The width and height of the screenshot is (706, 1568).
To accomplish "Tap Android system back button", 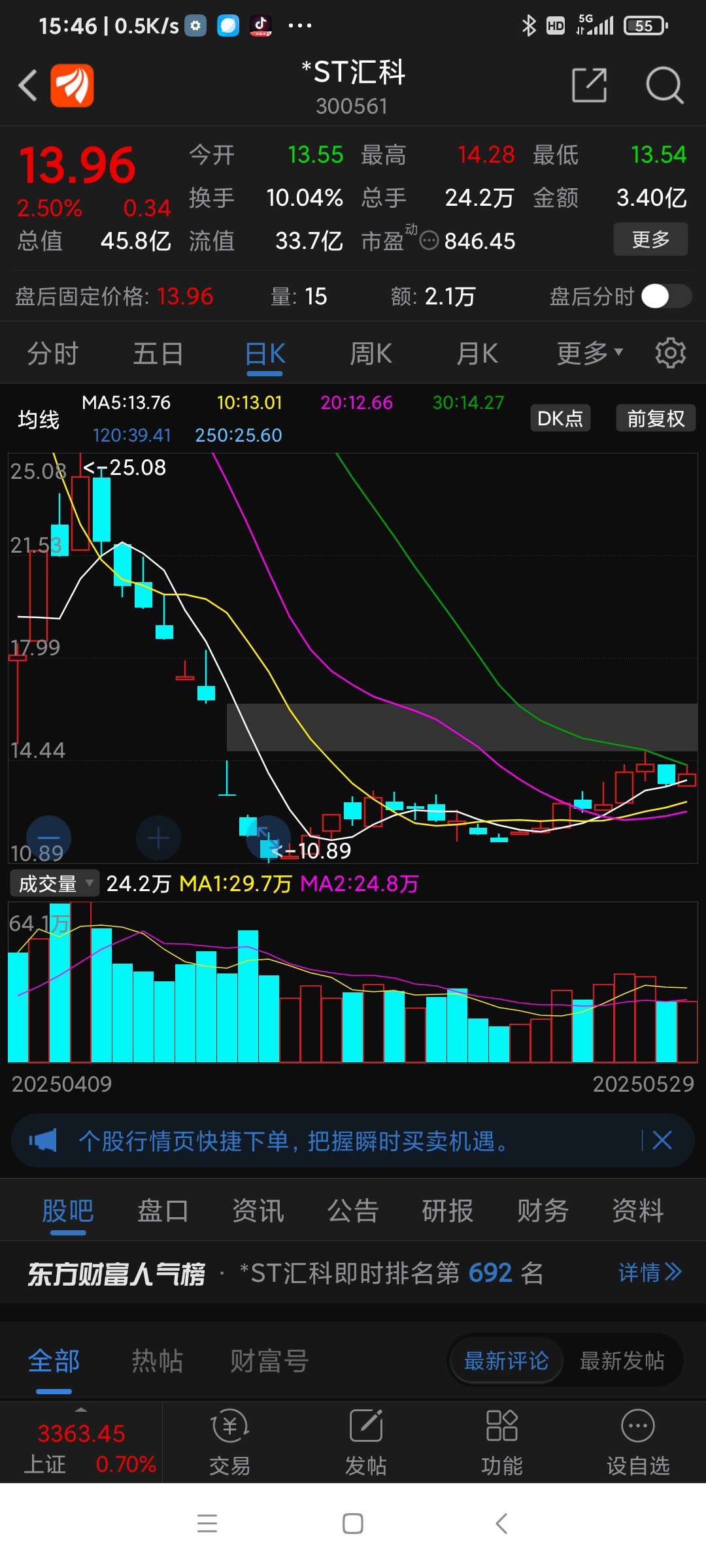I will [x=501, y=1524].
